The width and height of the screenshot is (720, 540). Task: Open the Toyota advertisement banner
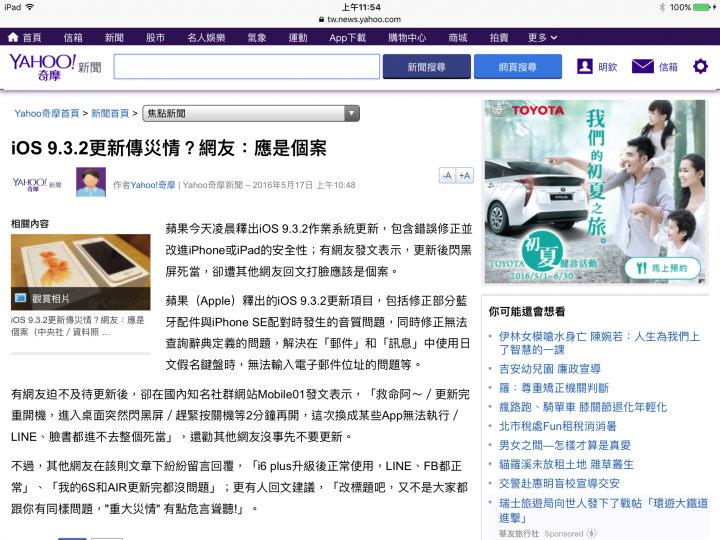point(595,191)
